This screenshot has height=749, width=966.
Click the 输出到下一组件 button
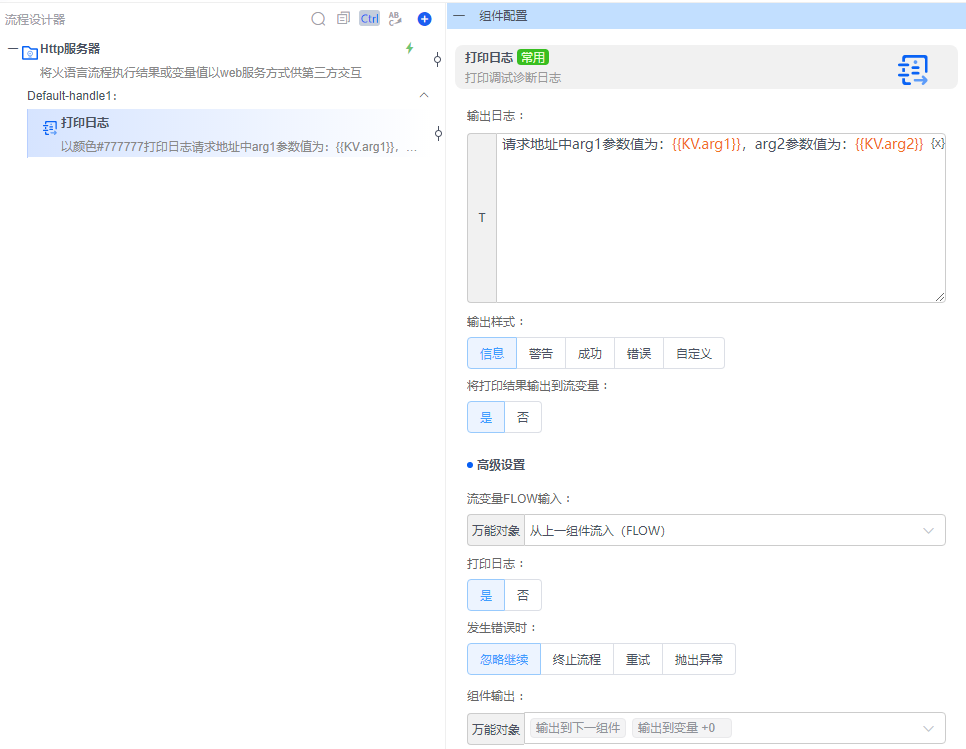click(577, 727)
